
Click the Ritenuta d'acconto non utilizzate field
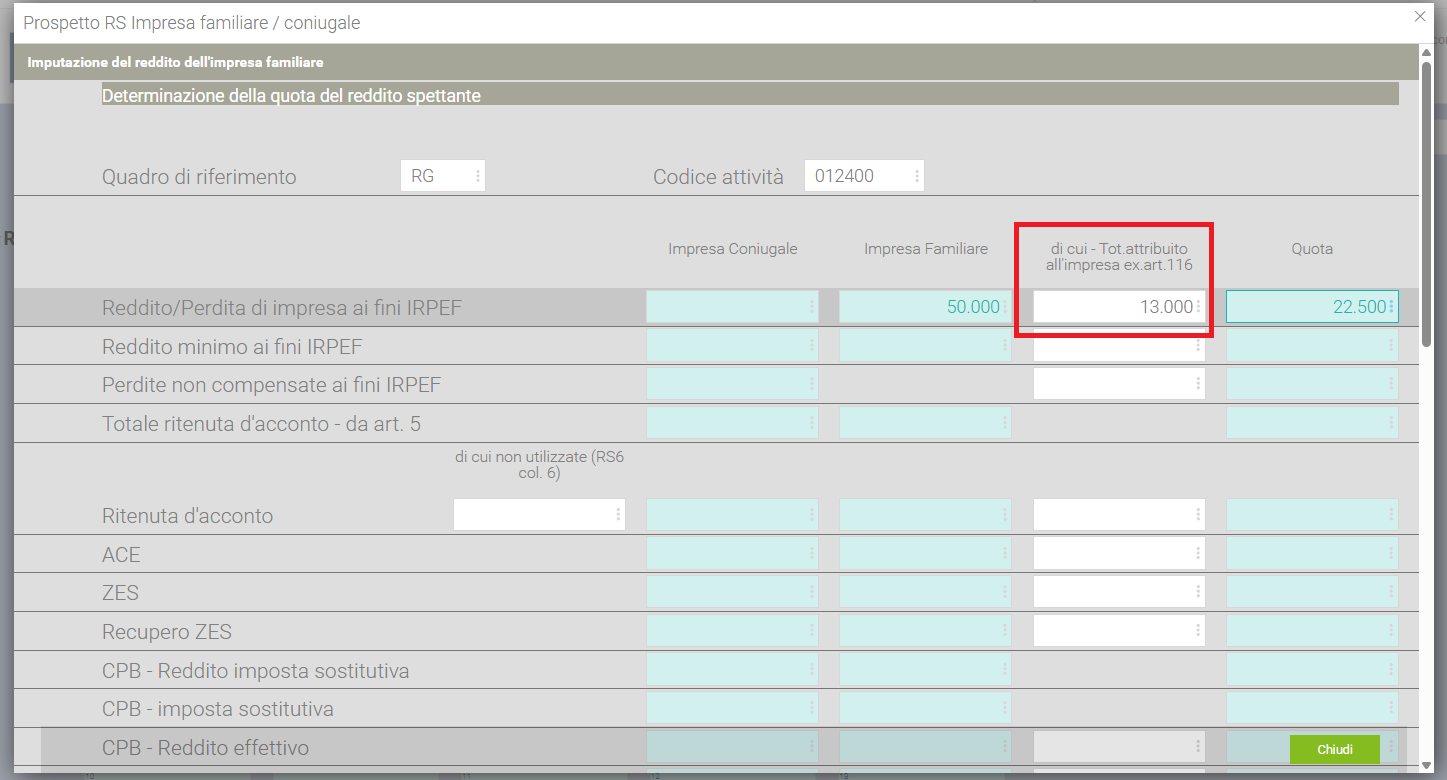tap(539, 515)
